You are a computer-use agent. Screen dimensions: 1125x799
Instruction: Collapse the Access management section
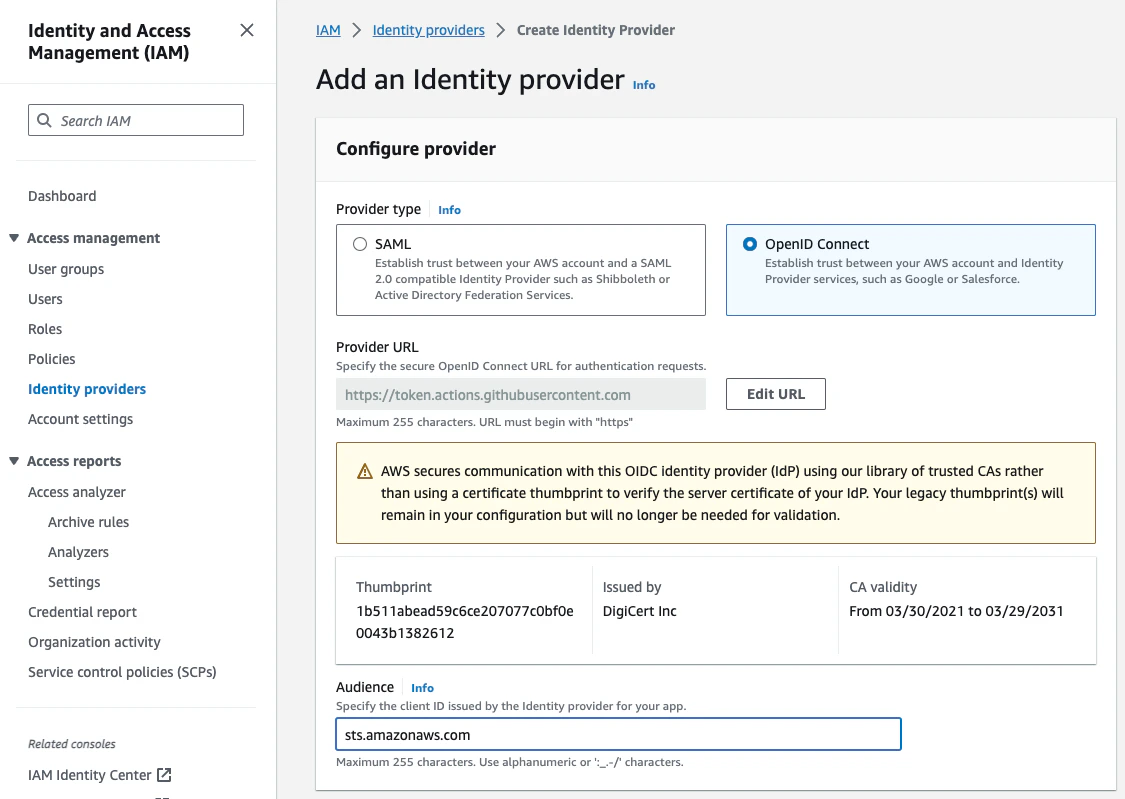[x=13, y=238]
